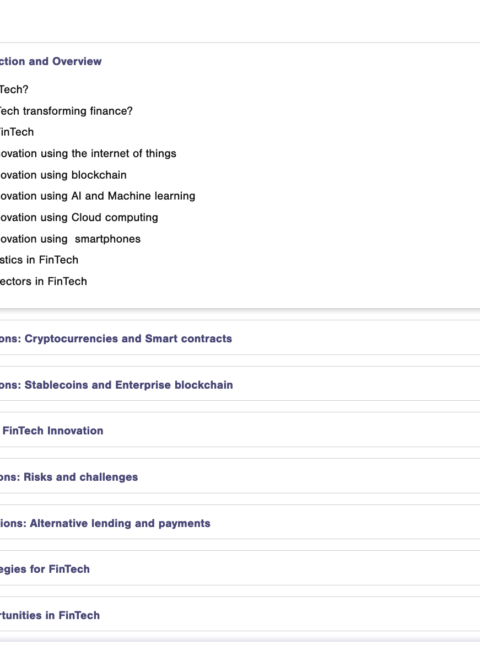Open the lesson ending in 'Tech?'
The height and width of the screenshot is (645, 480).
pos(14,89)
